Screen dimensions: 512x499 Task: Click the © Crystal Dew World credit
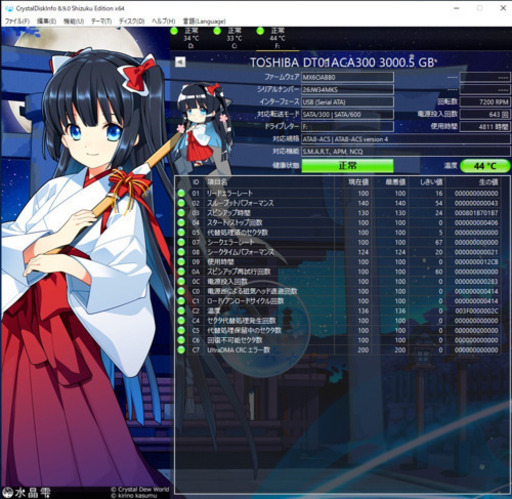coord(140,490)
